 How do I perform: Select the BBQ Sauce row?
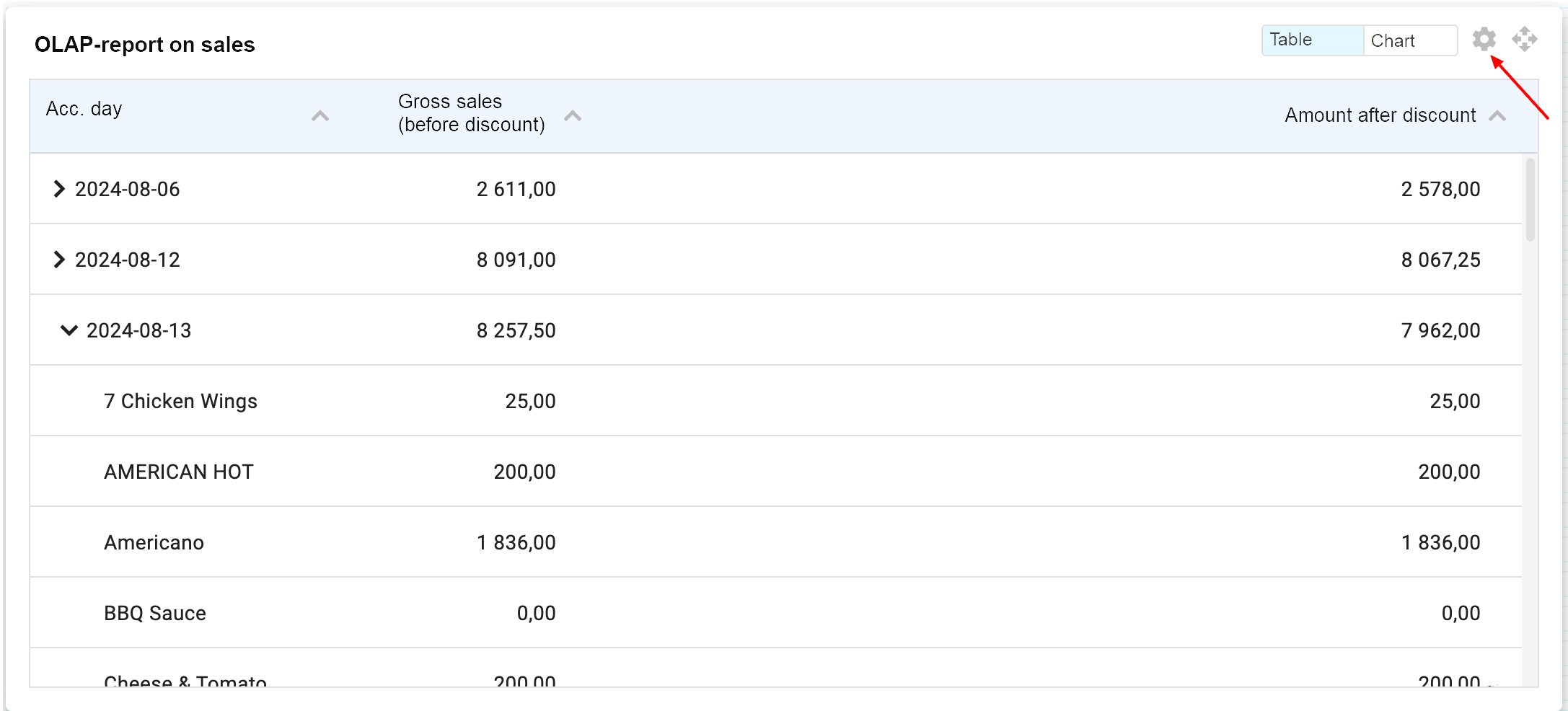coord(155,613)
